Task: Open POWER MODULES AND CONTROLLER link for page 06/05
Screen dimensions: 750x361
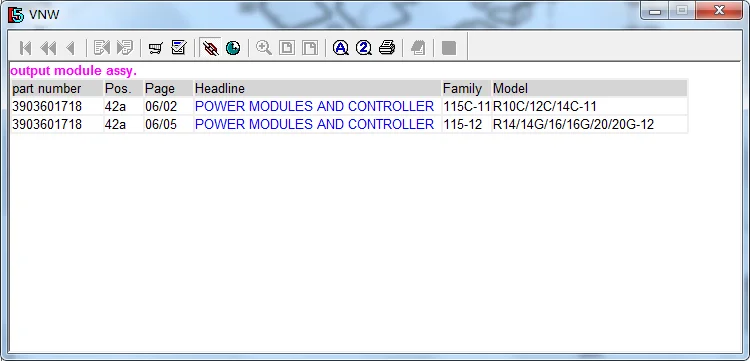Action: 314,124
